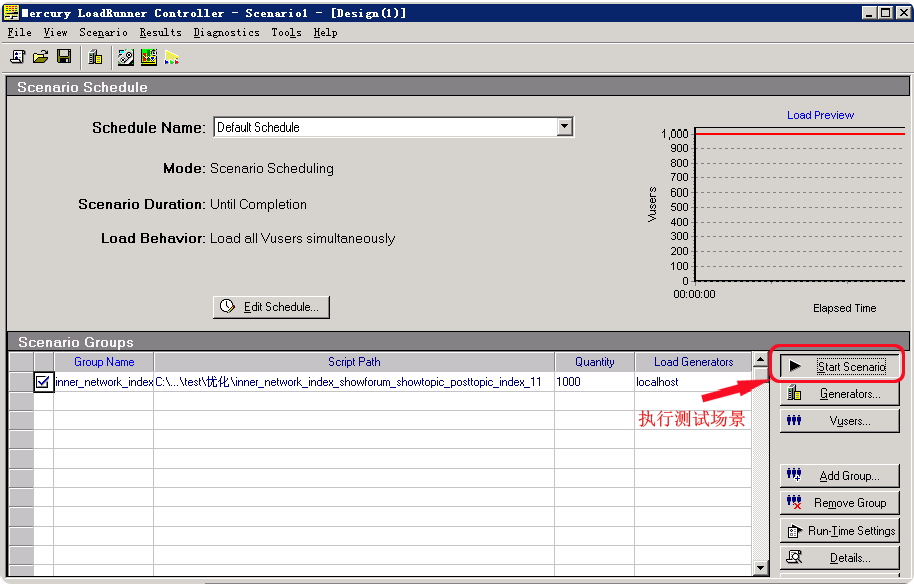Click the Run-Time Settings icon
Screen dimensions: 914x584
click(794, 530)
